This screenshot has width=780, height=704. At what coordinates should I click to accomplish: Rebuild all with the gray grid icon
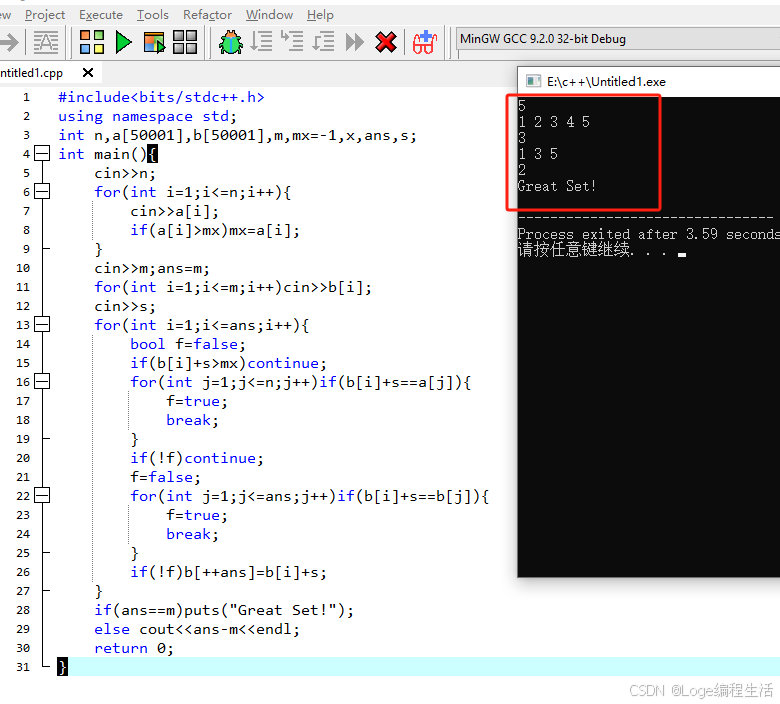[185, 42]
